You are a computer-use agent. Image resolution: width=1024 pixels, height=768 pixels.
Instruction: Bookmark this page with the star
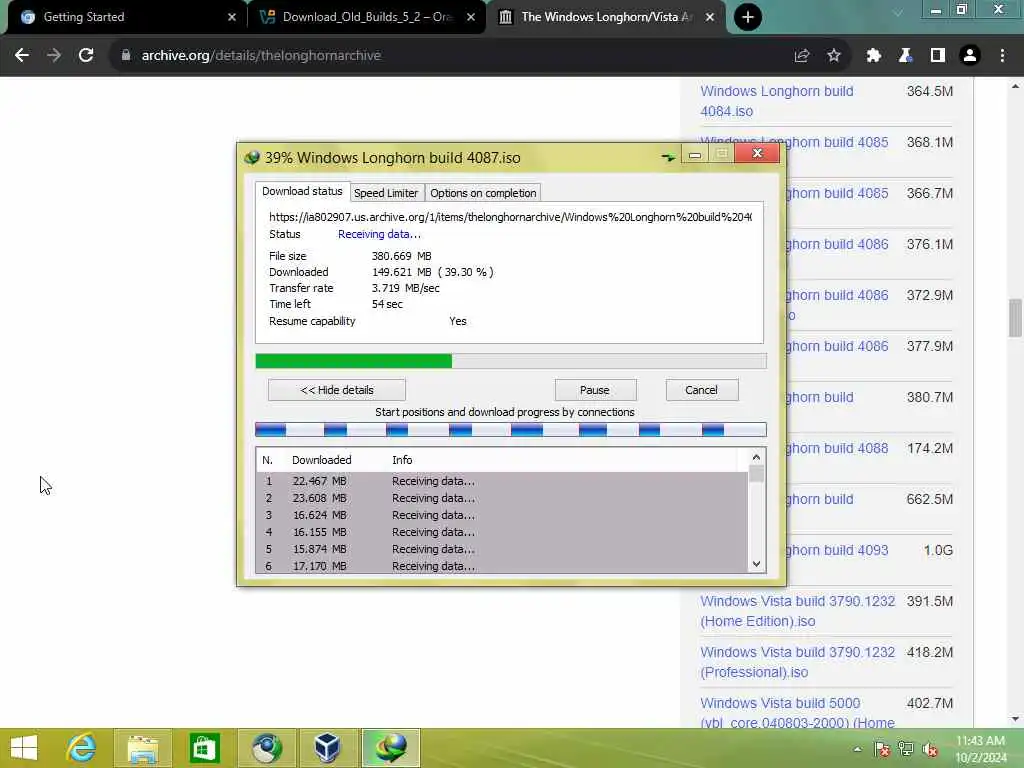point(834,56)
